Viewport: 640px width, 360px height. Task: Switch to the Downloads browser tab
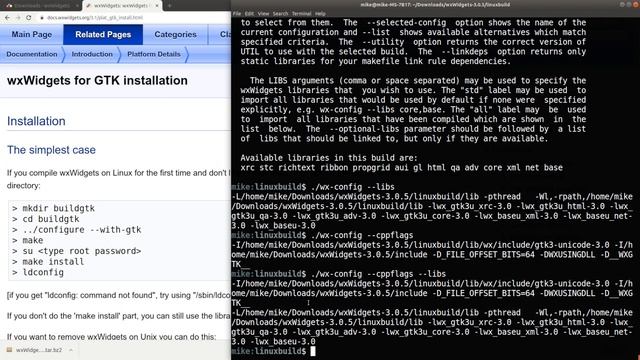coord(41,6)
